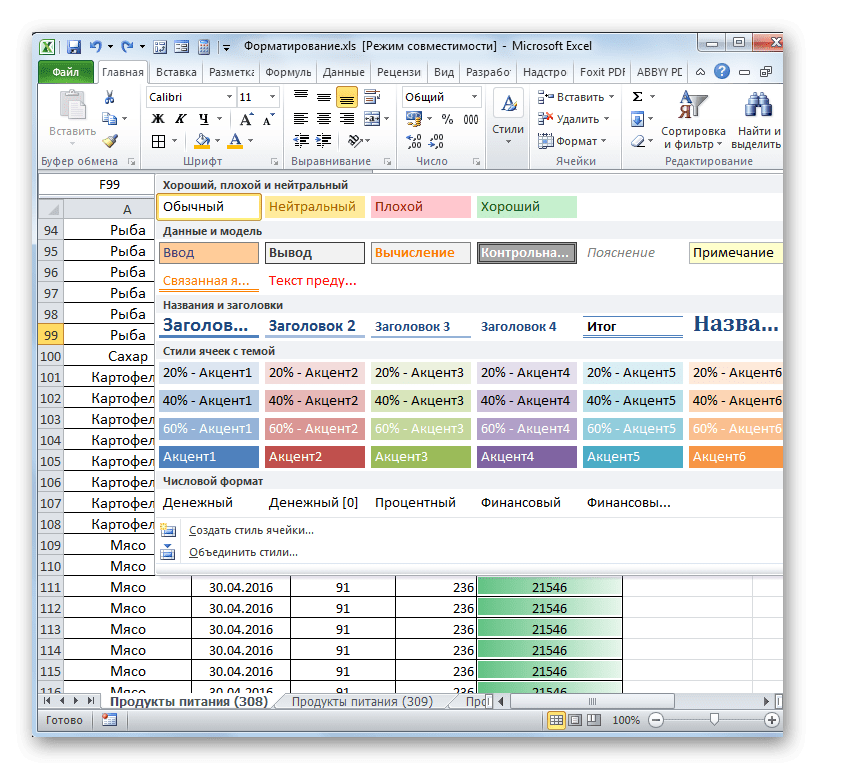Image resolution: width=844 pixels, height=769 pixels.
Task: Switch to Надстройки ribbon tab
Action: pyautogui.click(x=545, y=72)
